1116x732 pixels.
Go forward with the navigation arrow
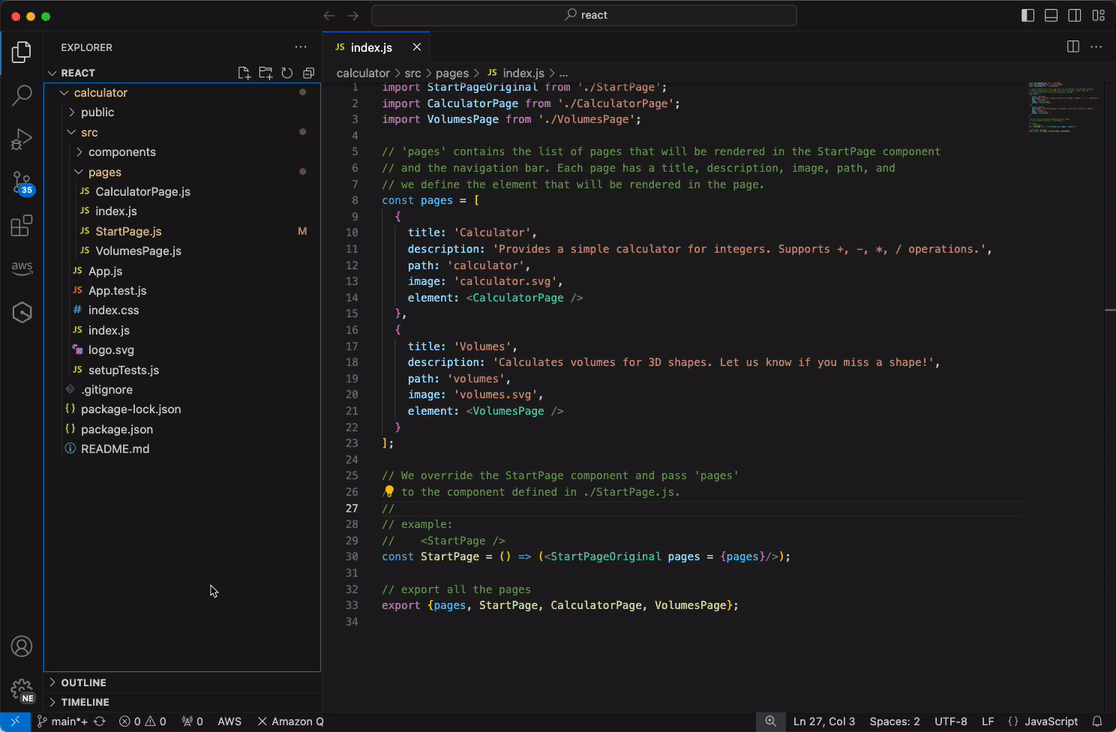click(x=353, y=15)
